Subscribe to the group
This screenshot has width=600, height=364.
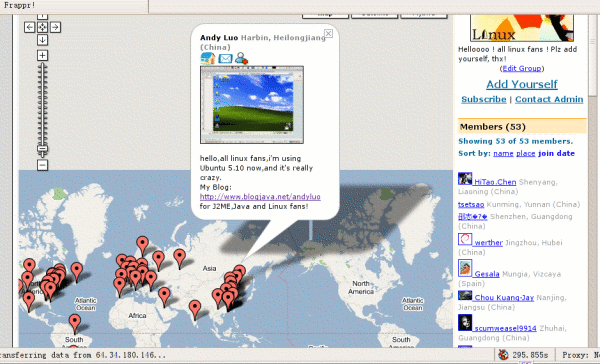(x=484, y=100)
